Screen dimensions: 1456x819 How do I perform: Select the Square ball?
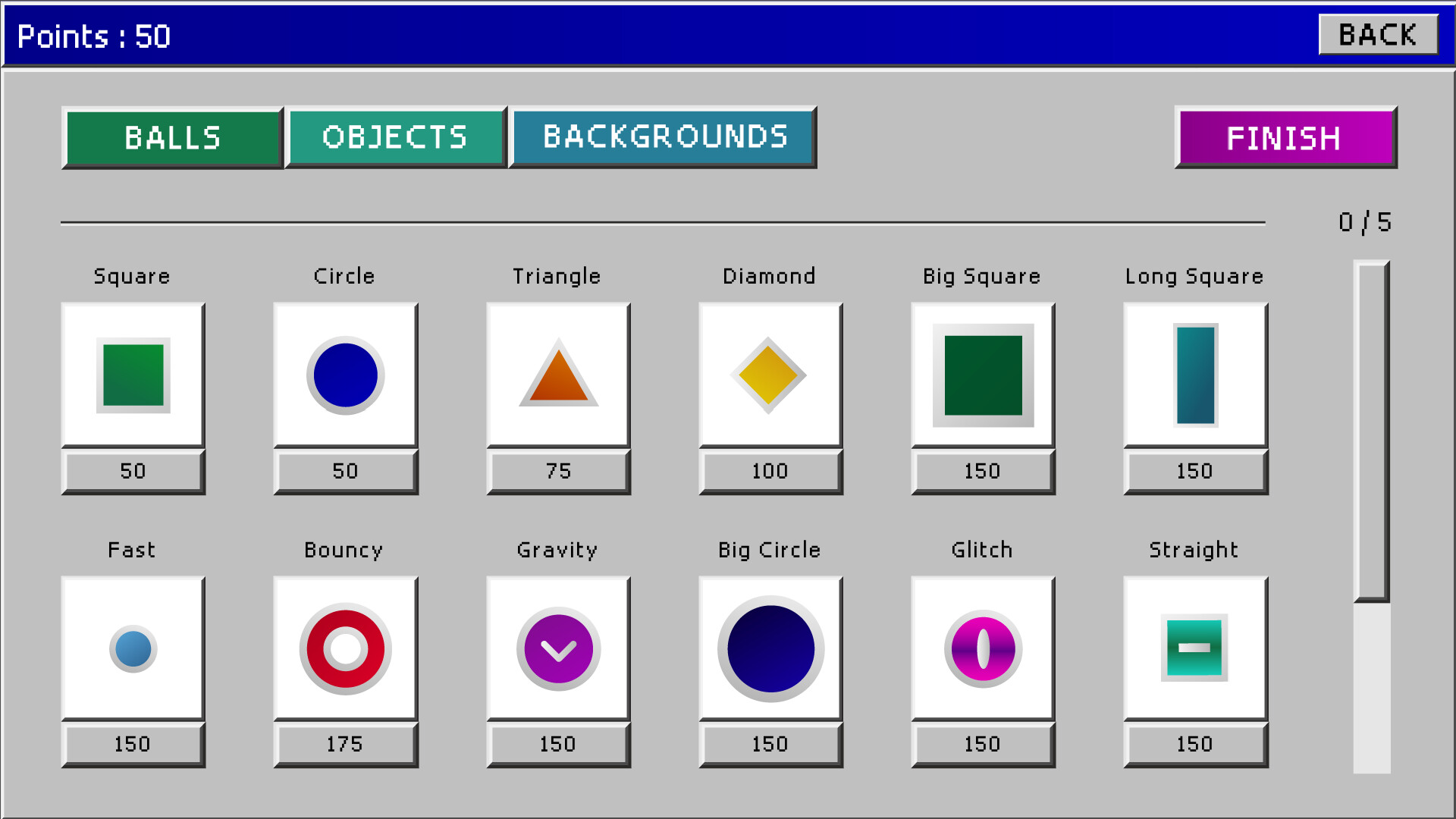133,374
